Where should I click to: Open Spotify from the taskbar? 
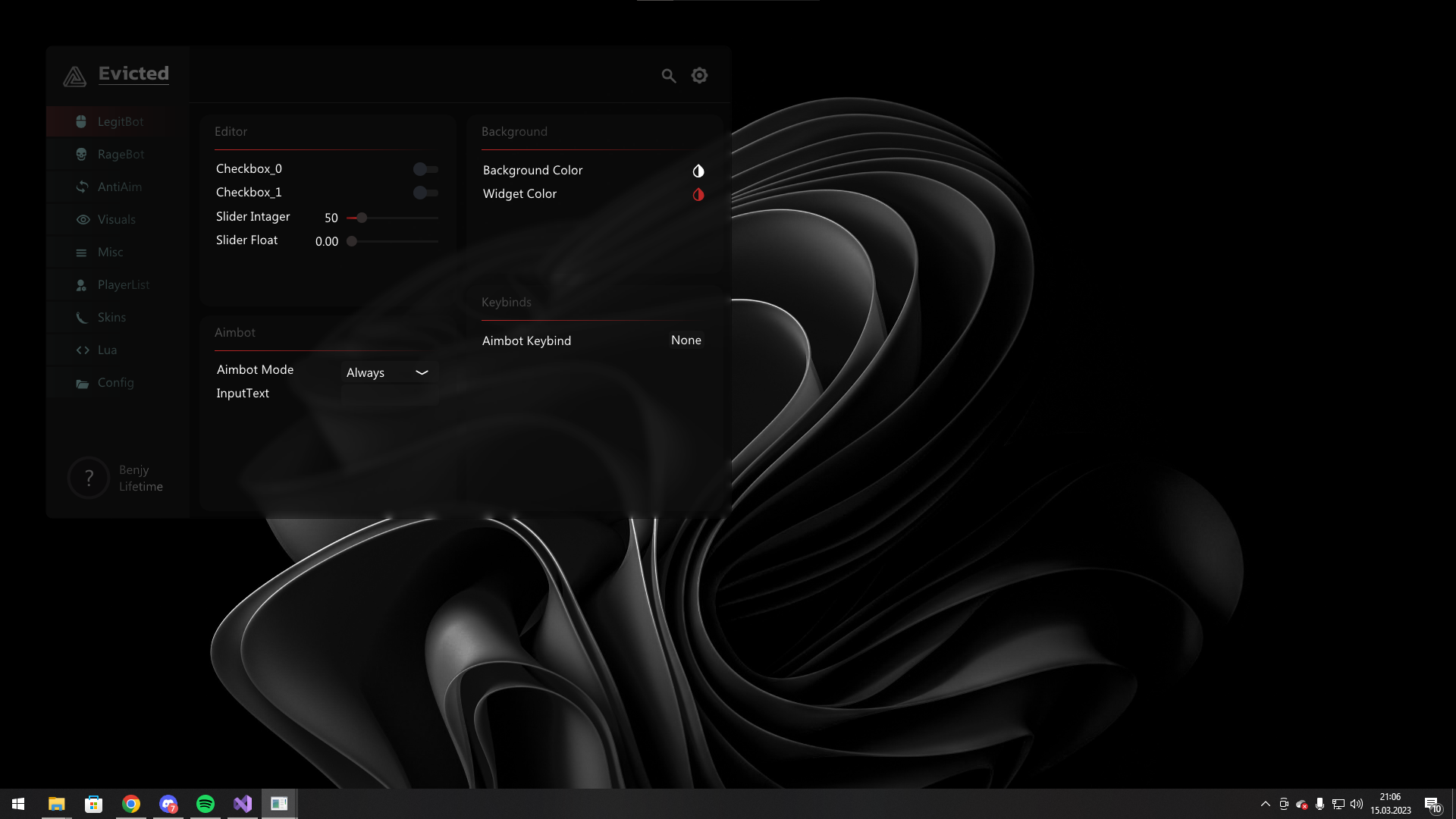(205, 804)
